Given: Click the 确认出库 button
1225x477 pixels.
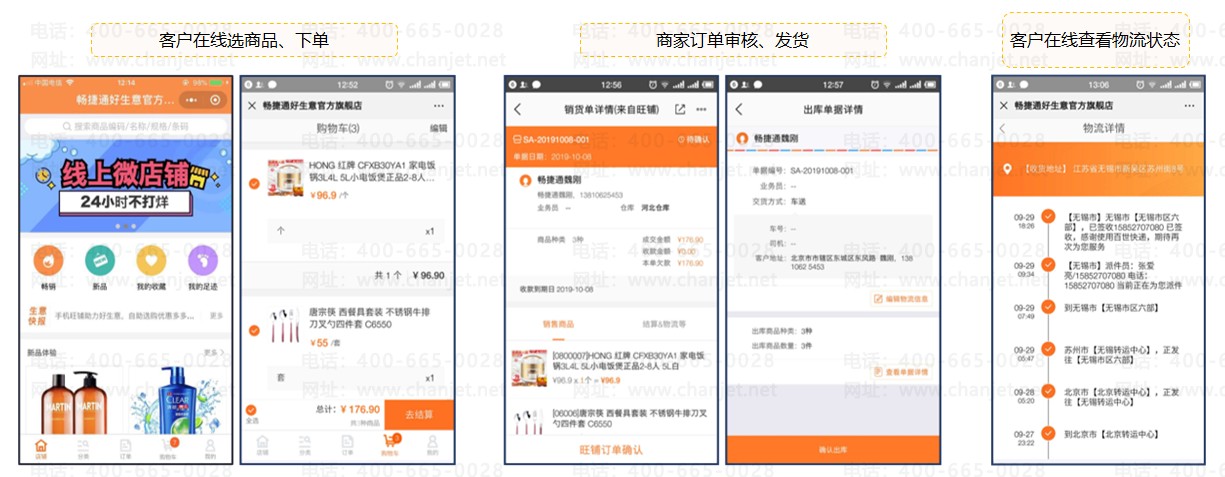Looking at the screenshot, I should click(832, 450).
